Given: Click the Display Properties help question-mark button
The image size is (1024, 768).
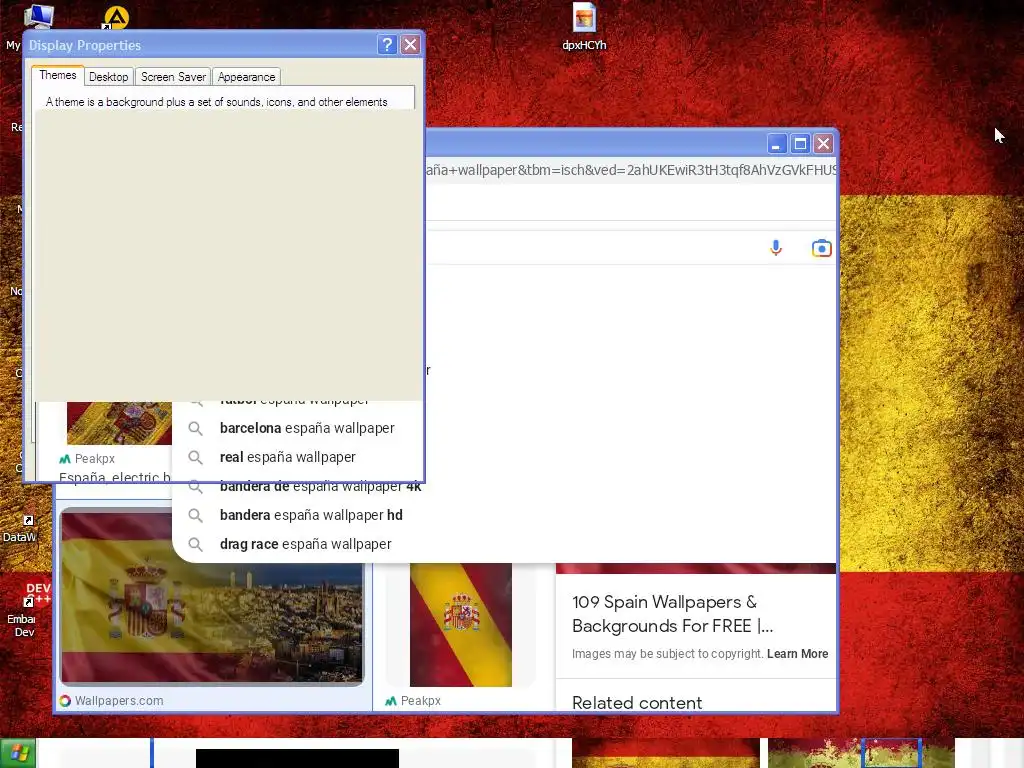Looking at the screenshot, I should click(x=387, y=44).
